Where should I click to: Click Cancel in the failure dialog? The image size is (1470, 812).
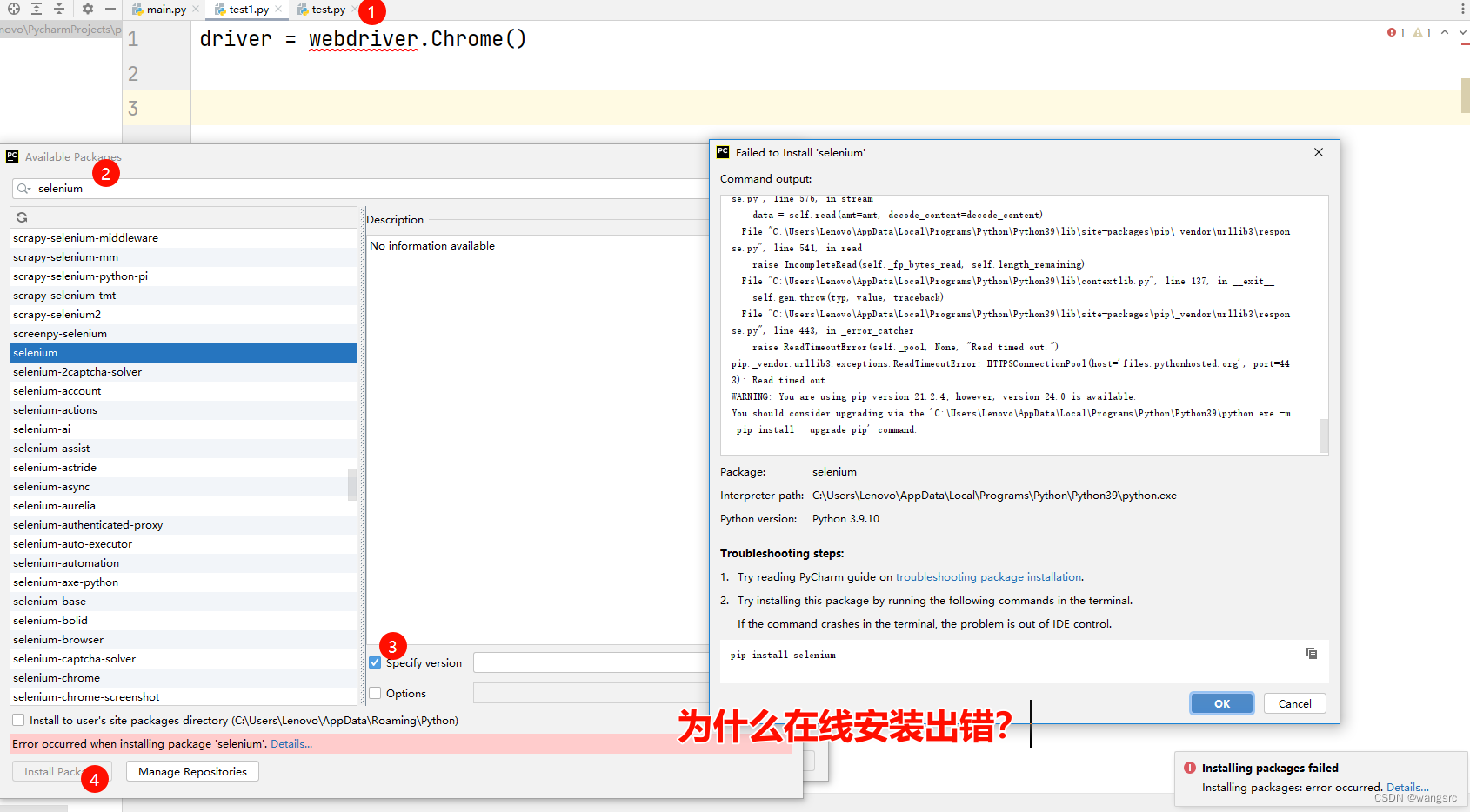pyautogui.click(x=1295, y=703)
